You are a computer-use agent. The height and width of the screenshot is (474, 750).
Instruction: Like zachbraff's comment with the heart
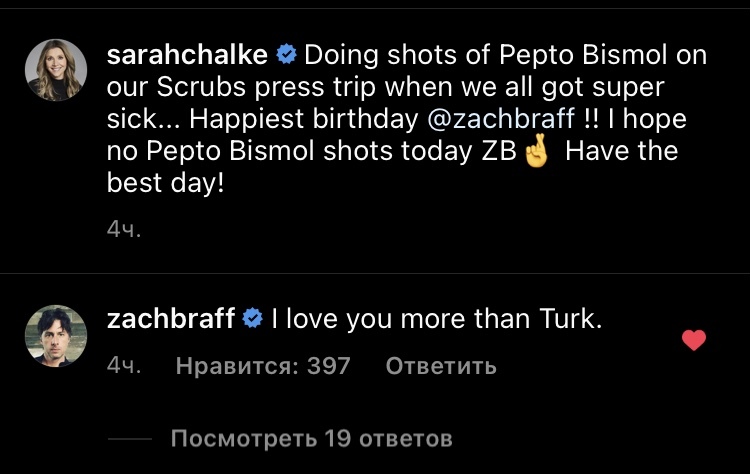[x=693, y=341]
